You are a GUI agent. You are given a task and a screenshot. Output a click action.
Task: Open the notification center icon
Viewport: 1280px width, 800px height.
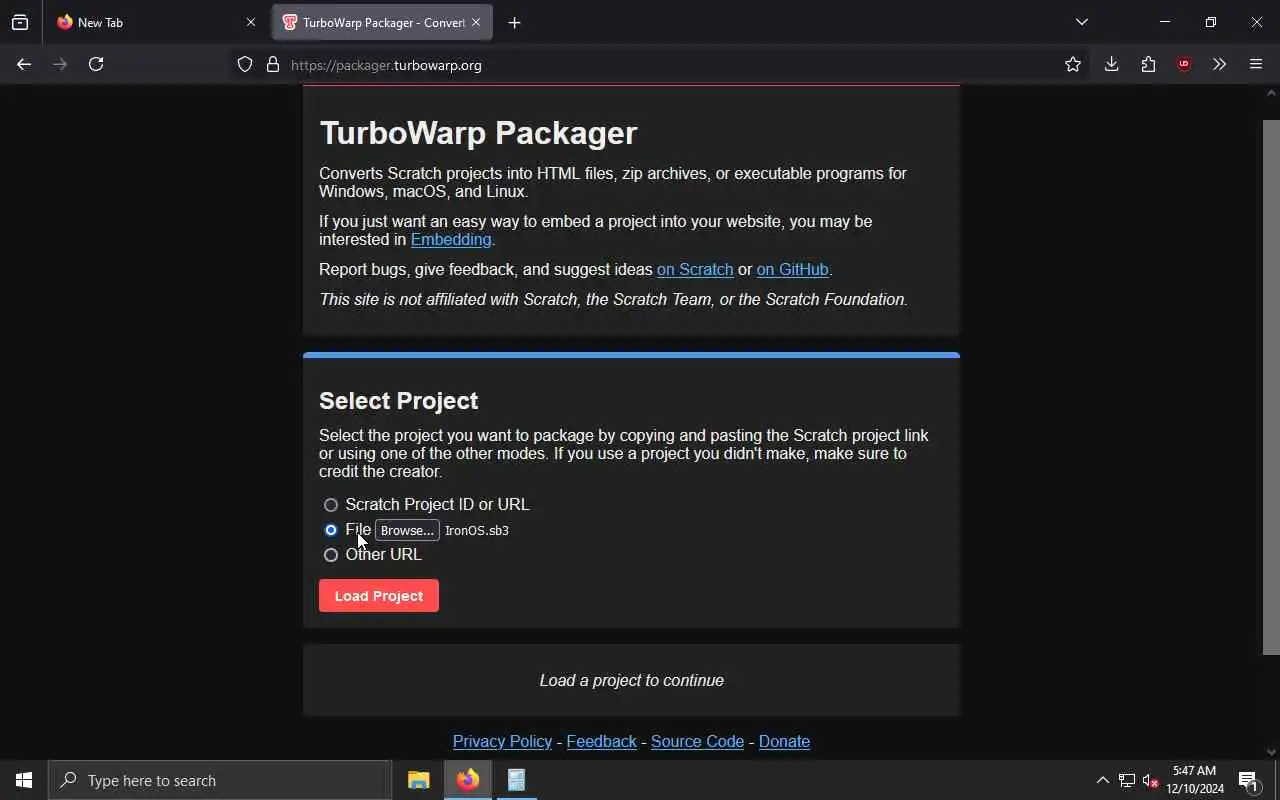point(1249,780)
